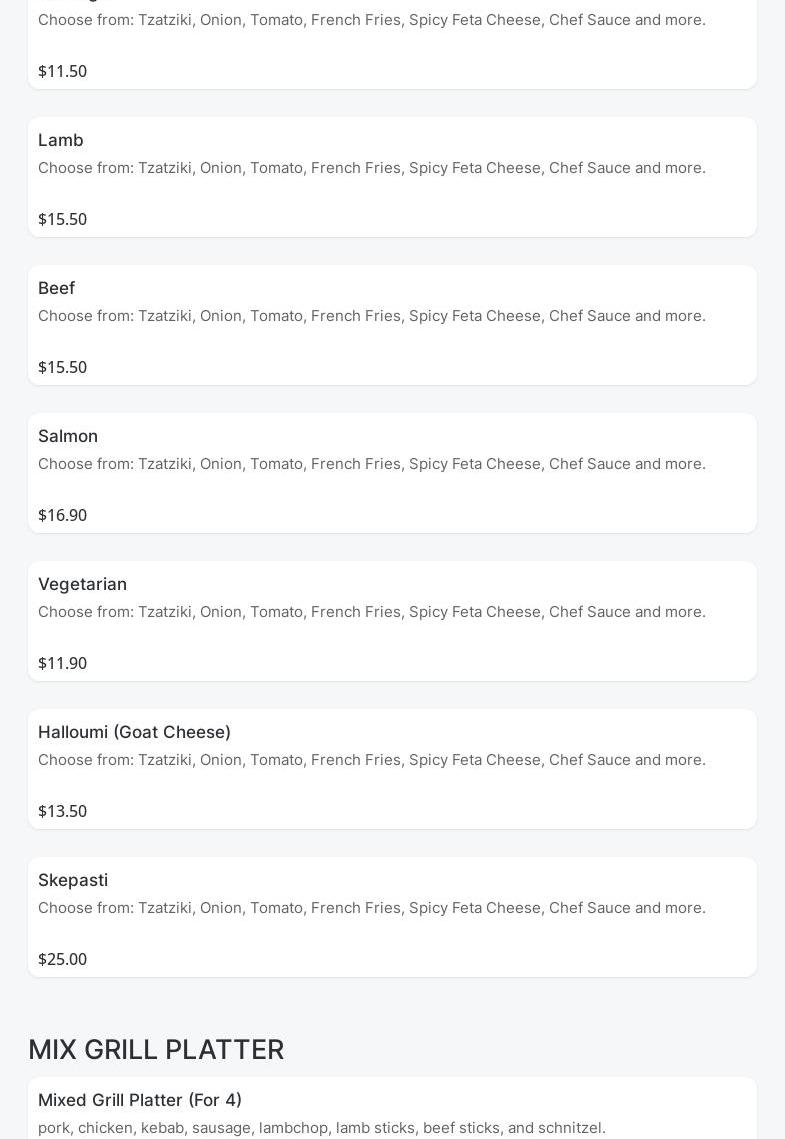
Task: Click the Salmon toppings description text
Action: tap(372, 464)
